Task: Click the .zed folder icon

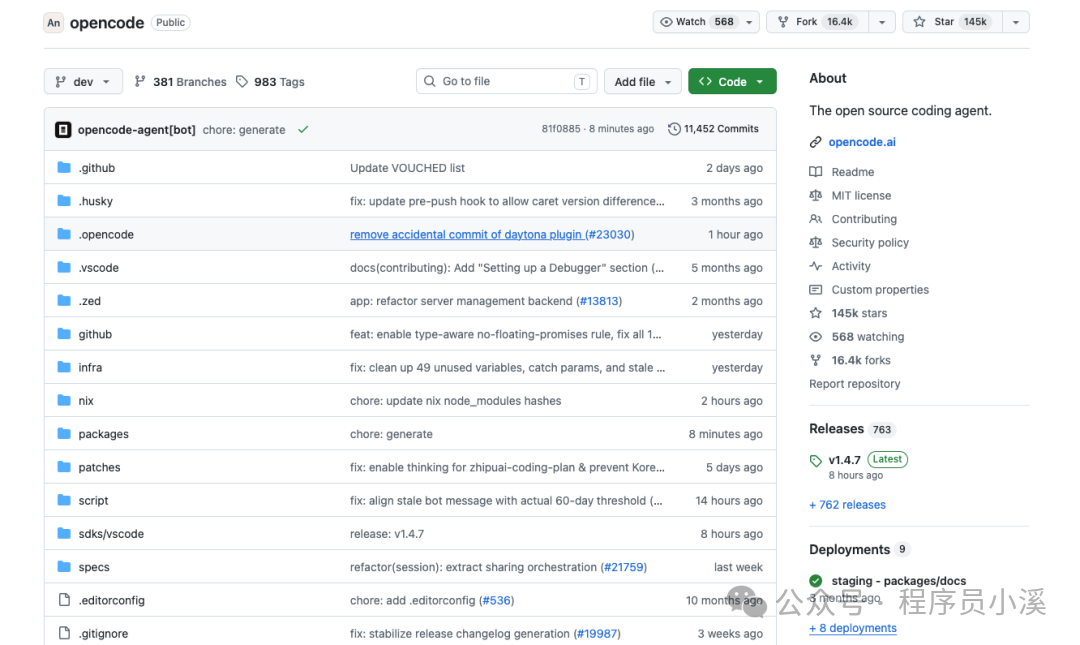Action: (x=64, y=300)
